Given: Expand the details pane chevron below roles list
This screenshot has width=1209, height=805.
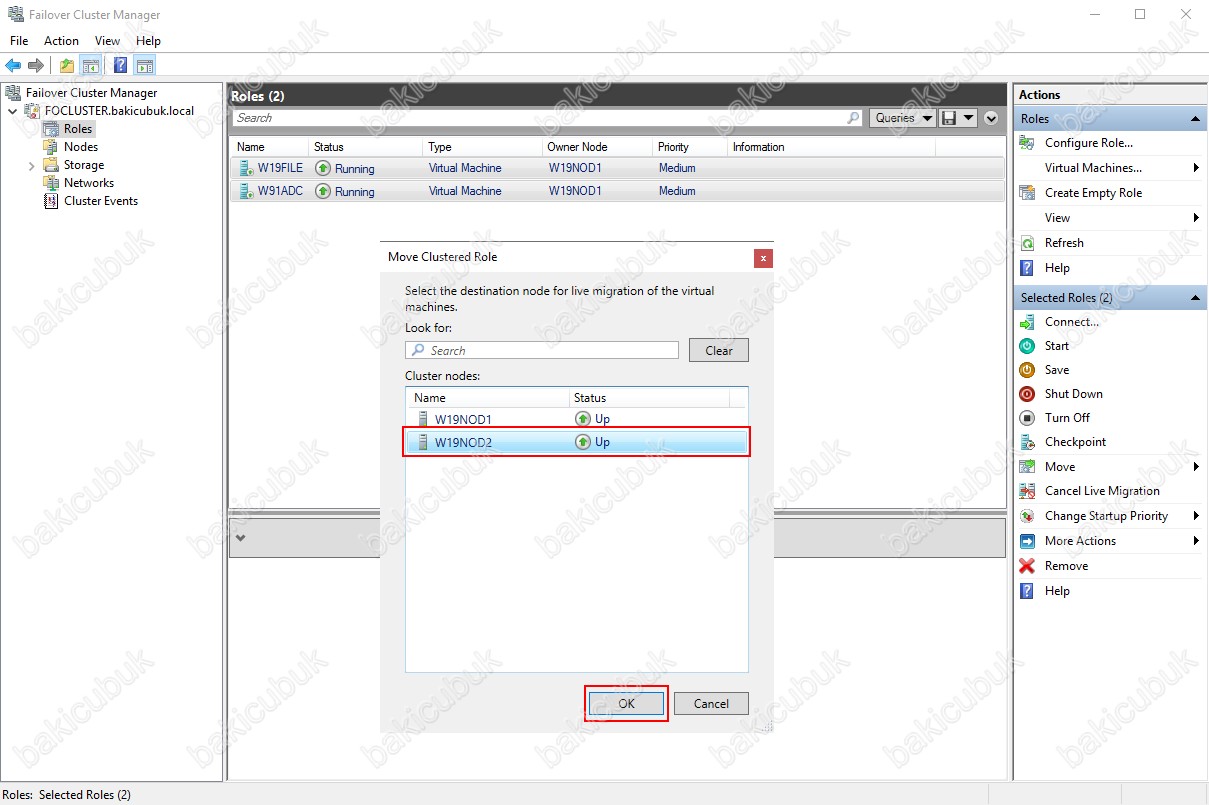Looking at the screenshot, I should [238, 538].
